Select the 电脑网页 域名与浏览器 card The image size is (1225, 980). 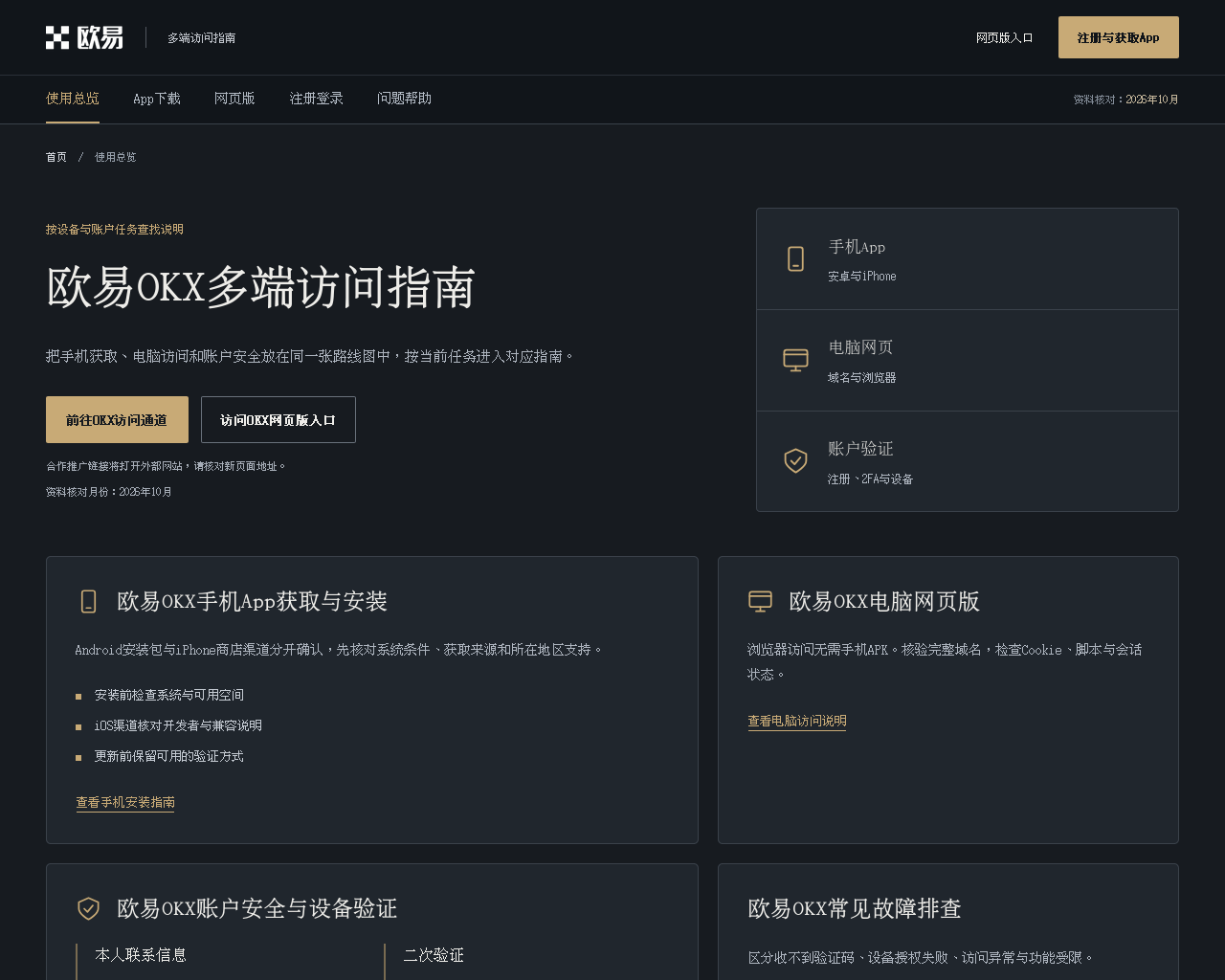[x=968, y=361]
